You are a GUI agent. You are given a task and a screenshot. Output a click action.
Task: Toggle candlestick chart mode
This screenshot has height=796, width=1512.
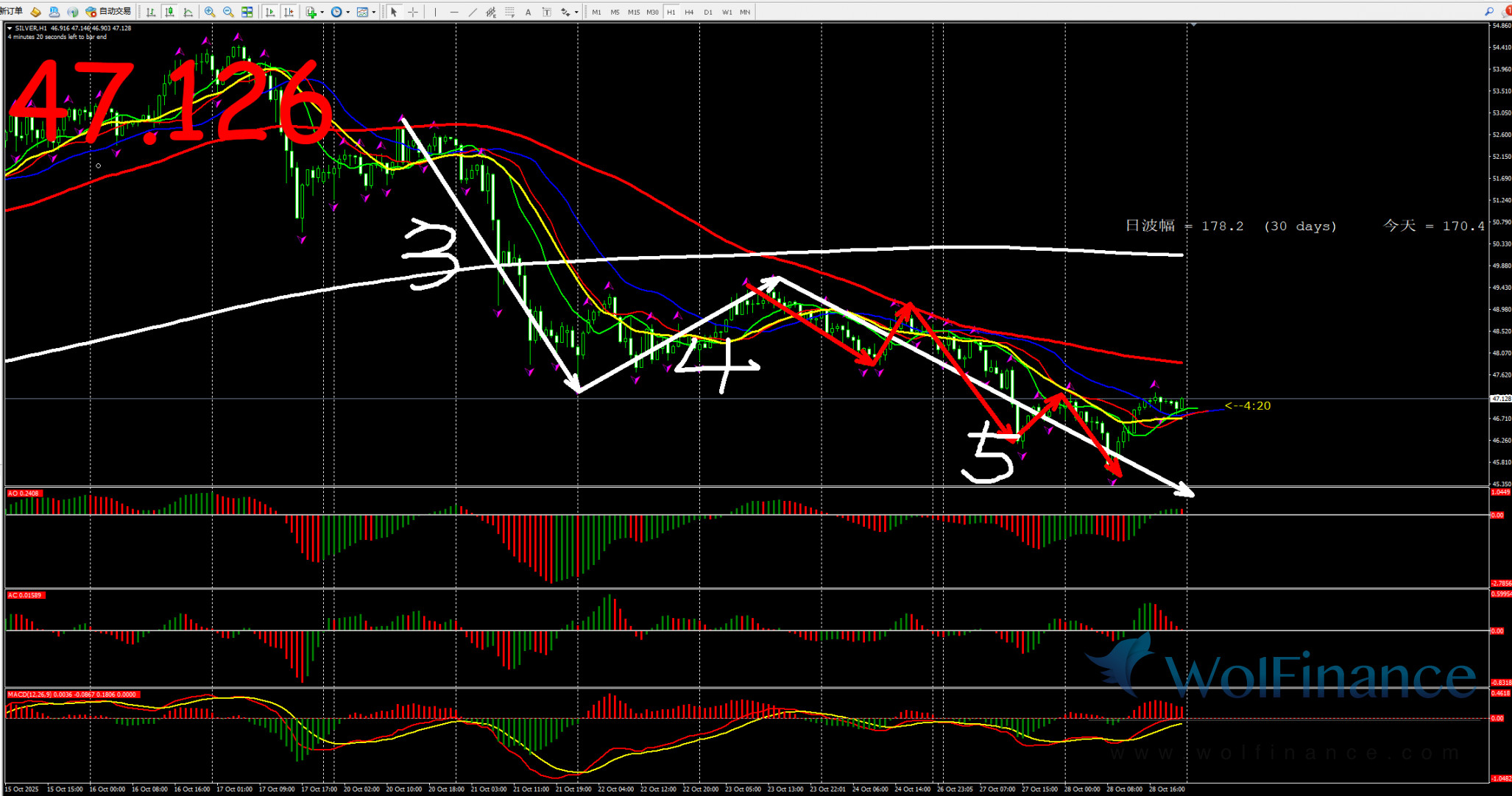(x=169, y=12)
